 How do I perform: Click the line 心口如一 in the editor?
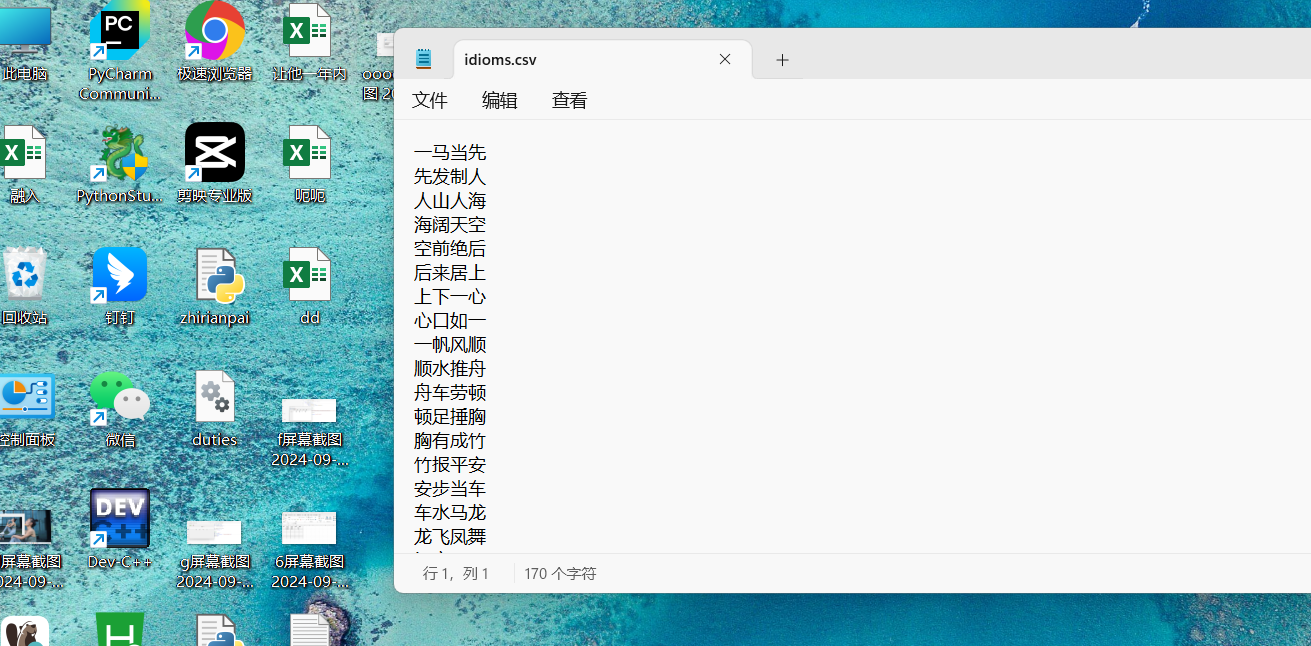tap(450, 320)
